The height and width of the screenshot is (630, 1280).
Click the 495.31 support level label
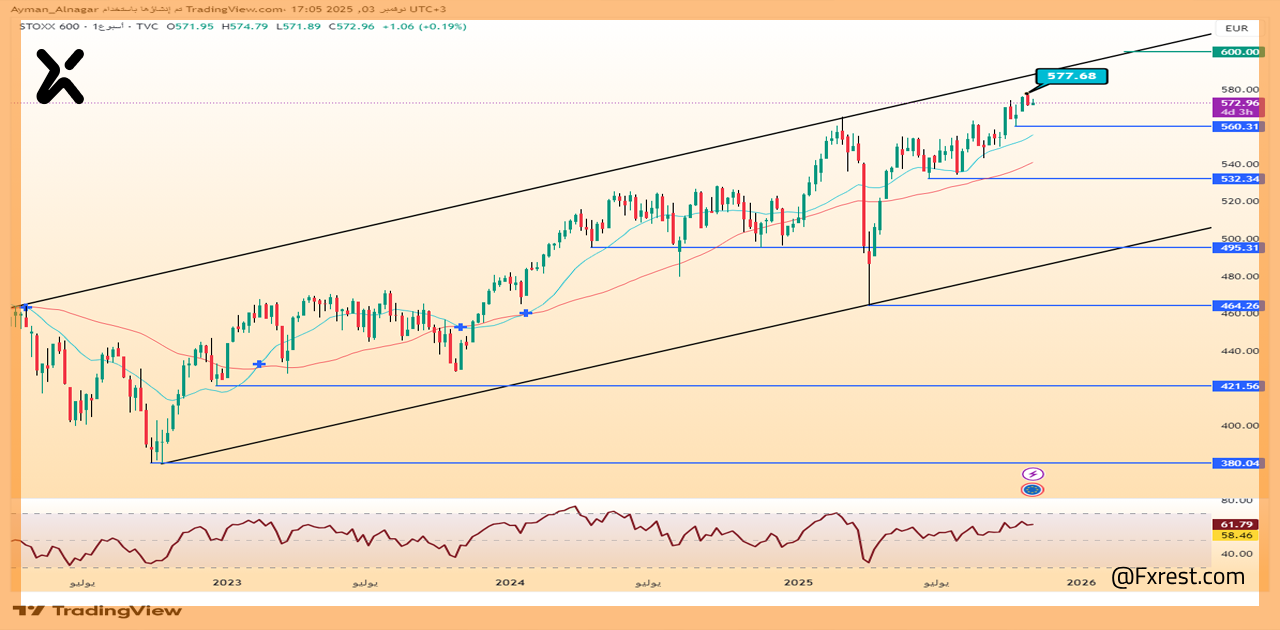1236,248
